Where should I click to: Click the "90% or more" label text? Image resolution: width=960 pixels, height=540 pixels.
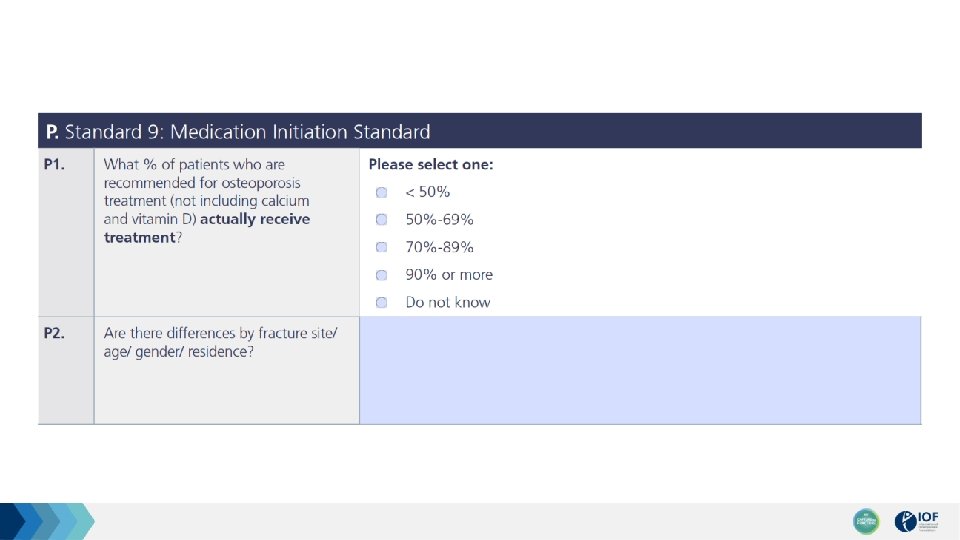point(449,275)
